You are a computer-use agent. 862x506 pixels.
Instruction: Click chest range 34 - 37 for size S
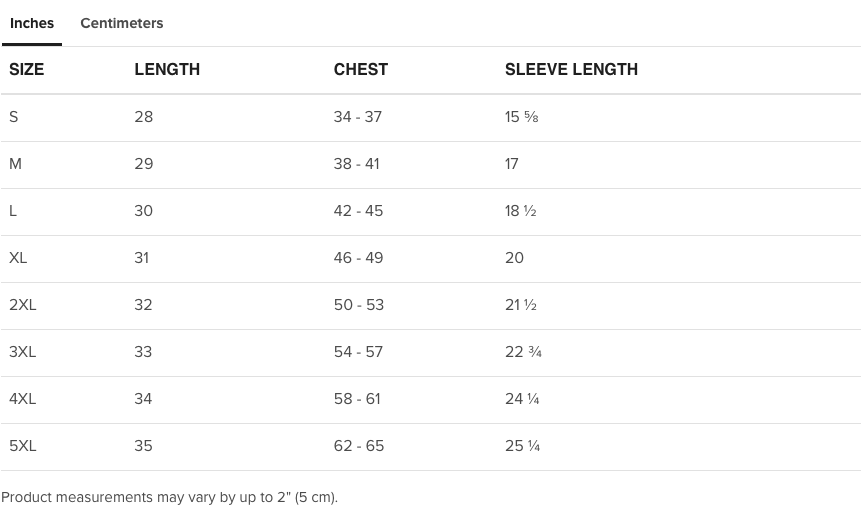(x=358, y=117)
